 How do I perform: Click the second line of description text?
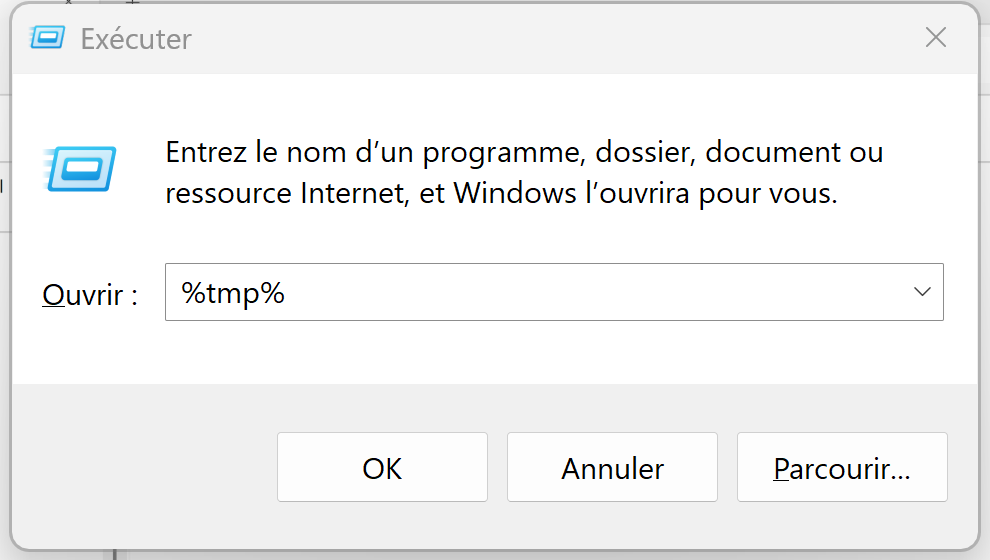pyautogui.click(x=500, y=193)
